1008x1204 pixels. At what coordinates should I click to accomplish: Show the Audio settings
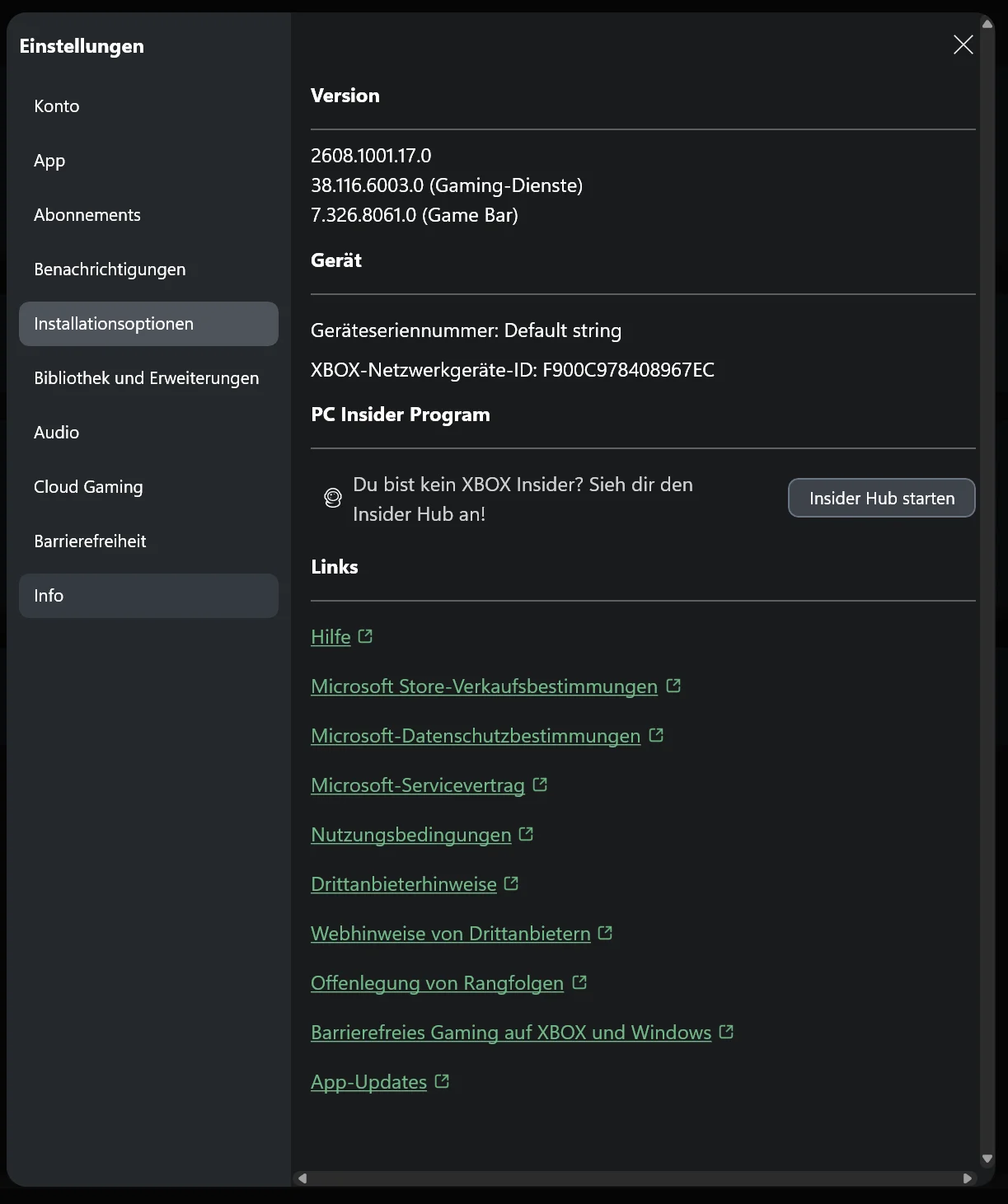pyautogui.click(x=148, y=433)
